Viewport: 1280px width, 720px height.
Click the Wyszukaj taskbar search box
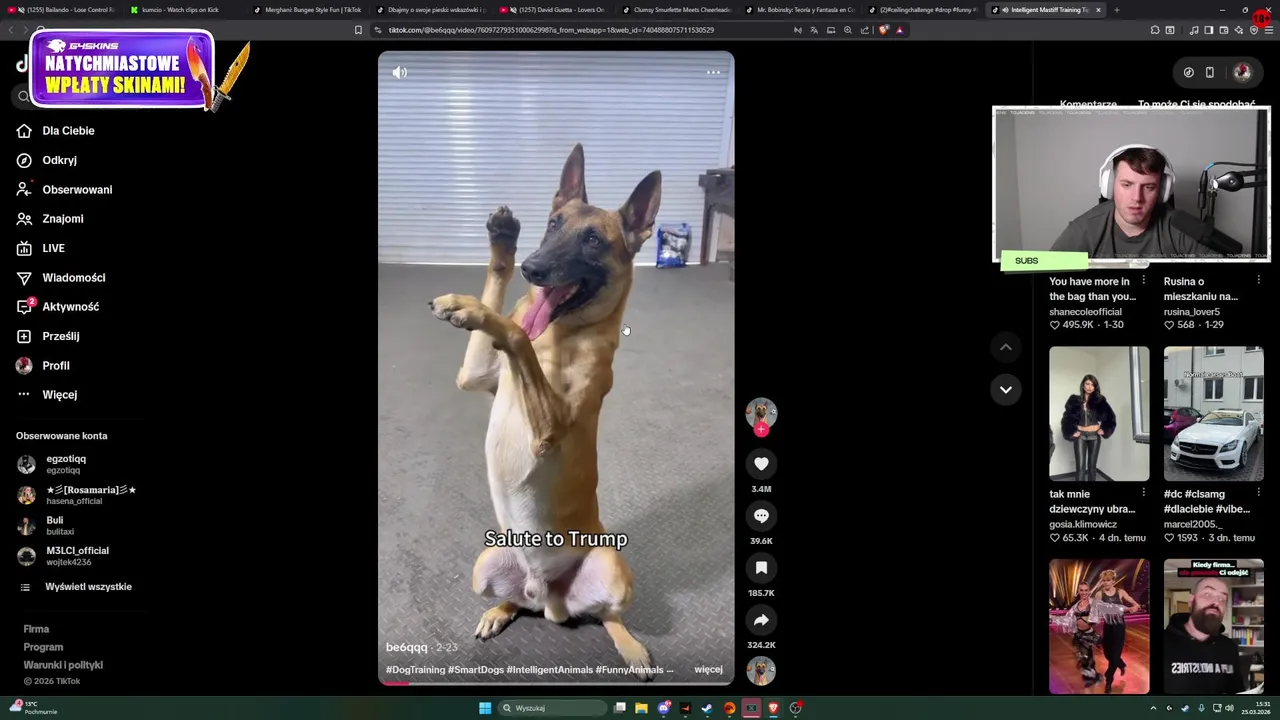[x=553, y=708]
